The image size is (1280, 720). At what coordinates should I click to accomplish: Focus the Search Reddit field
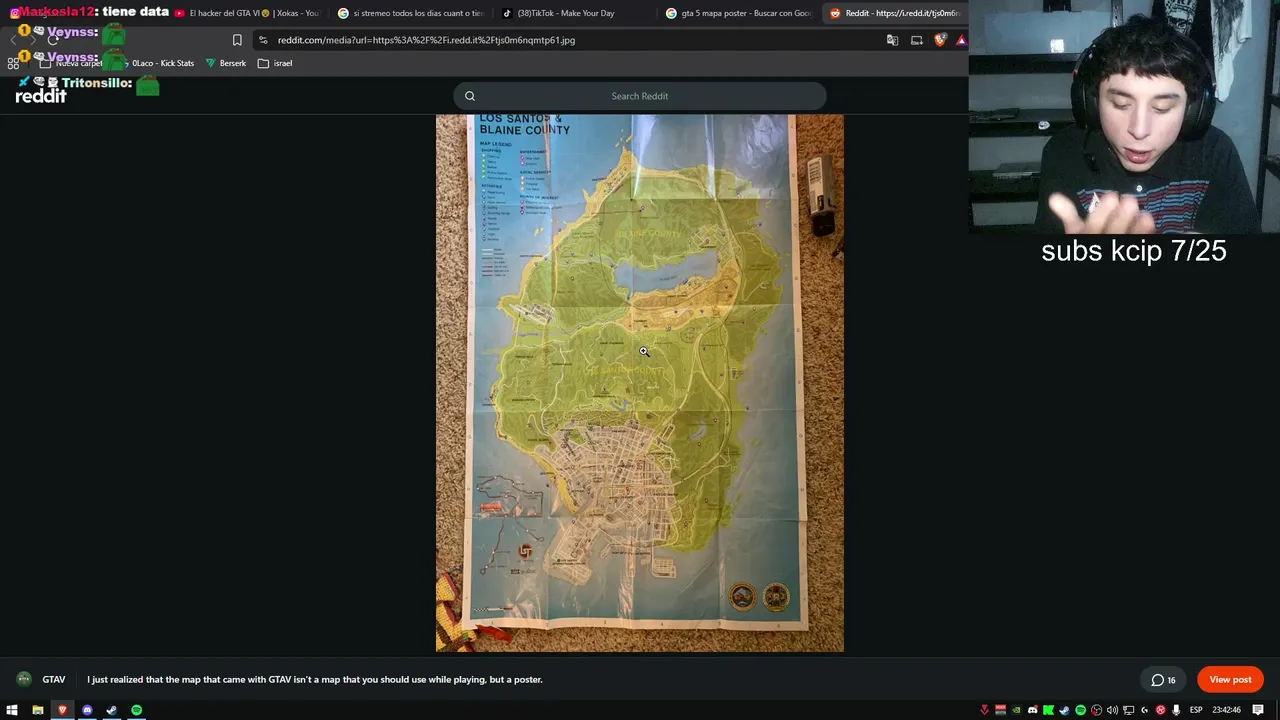tap(640, 96)
